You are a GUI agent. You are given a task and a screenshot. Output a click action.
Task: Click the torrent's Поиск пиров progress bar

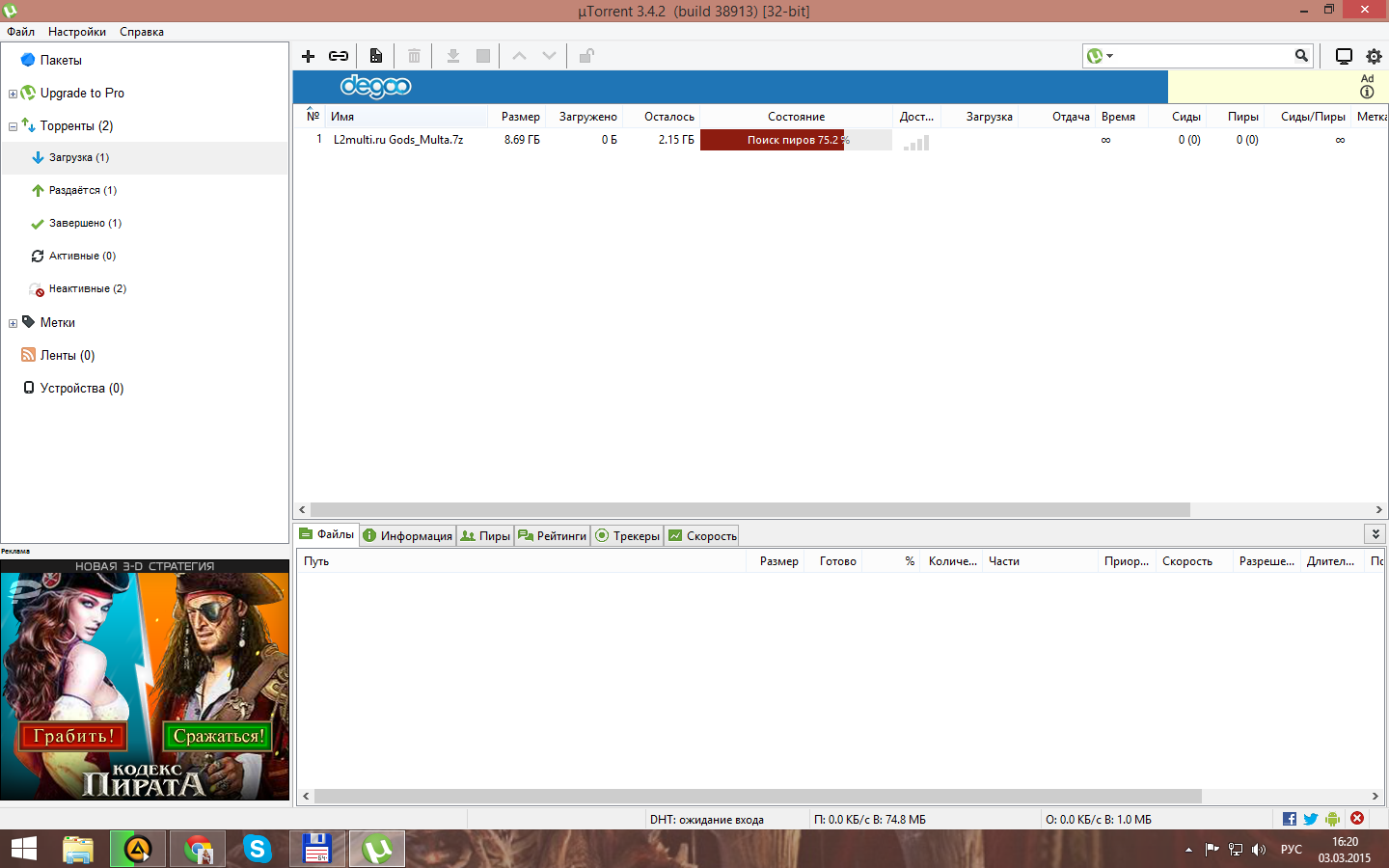click(x=796, y=140)
